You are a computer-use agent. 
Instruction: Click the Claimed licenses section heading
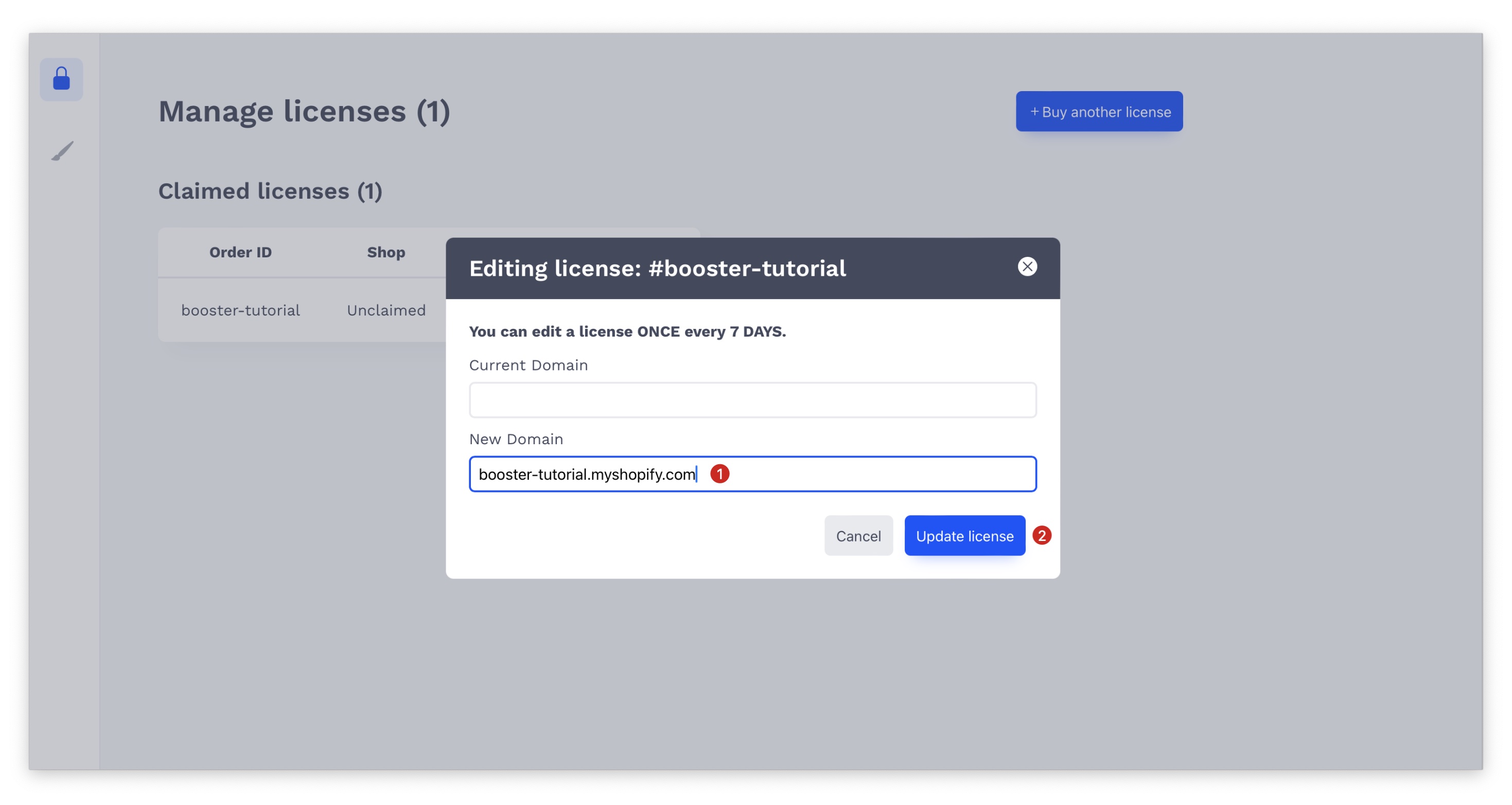click(x=270, y=191)
